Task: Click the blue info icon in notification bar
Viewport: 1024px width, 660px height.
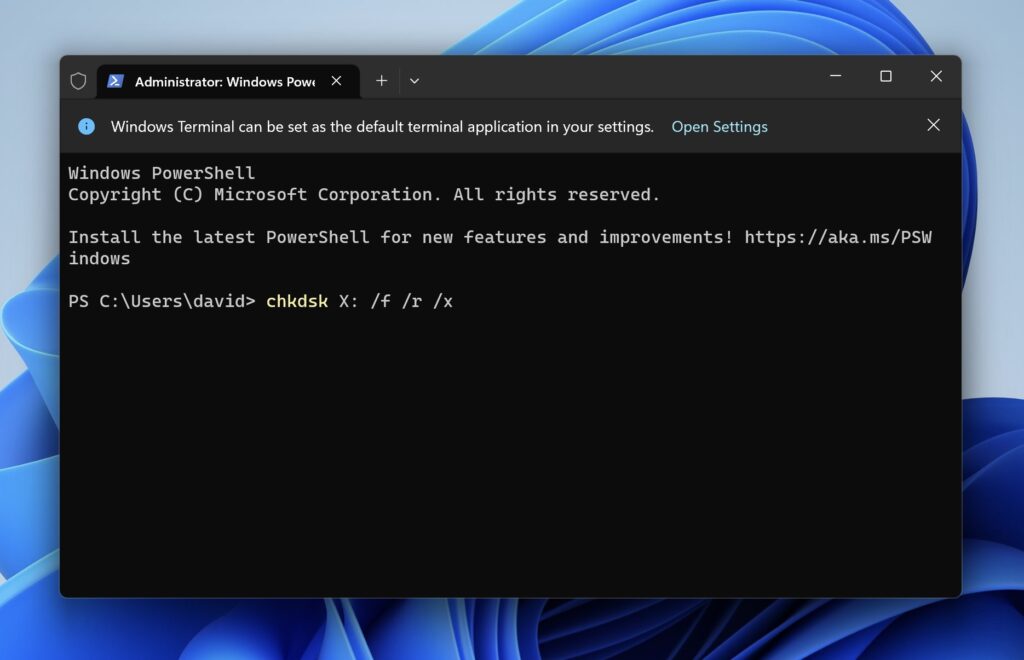Action: point(87,126)
